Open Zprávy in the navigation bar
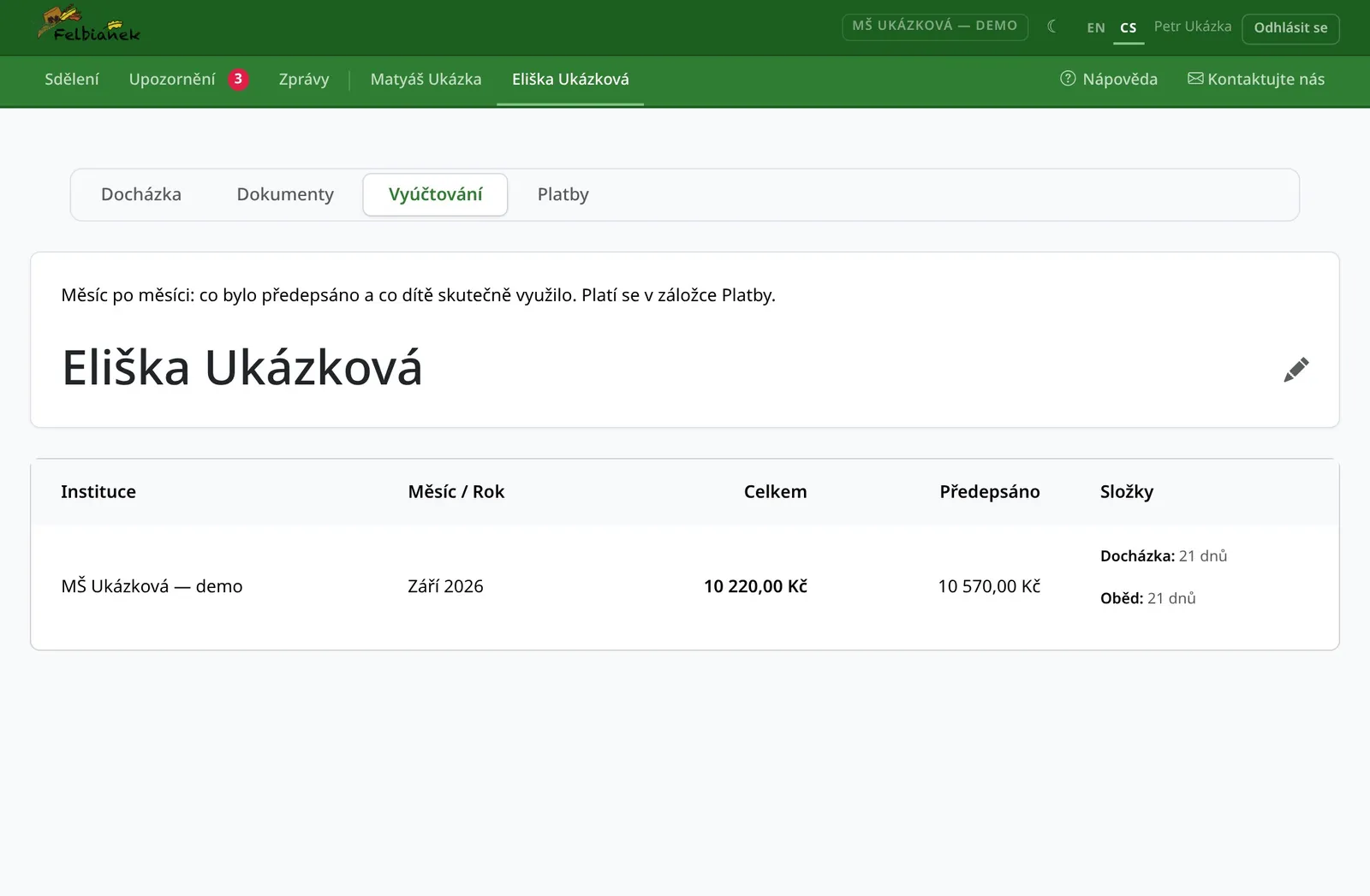 click(304, 79)
